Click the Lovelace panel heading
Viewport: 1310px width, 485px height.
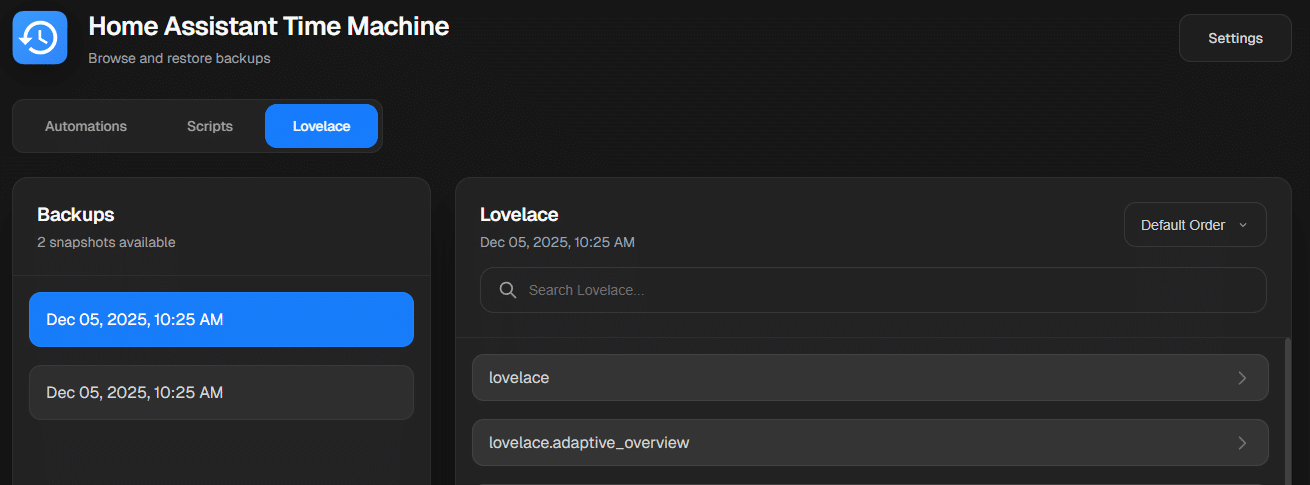coord(519,214)
